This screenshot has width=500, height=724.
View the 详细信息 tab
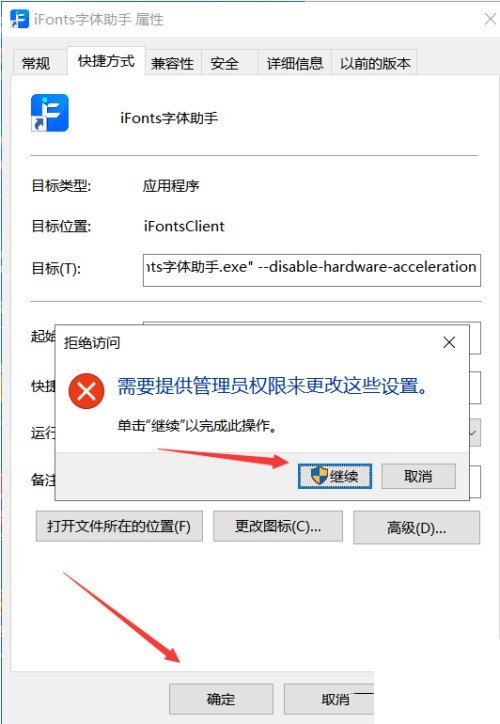pos(295,62)
